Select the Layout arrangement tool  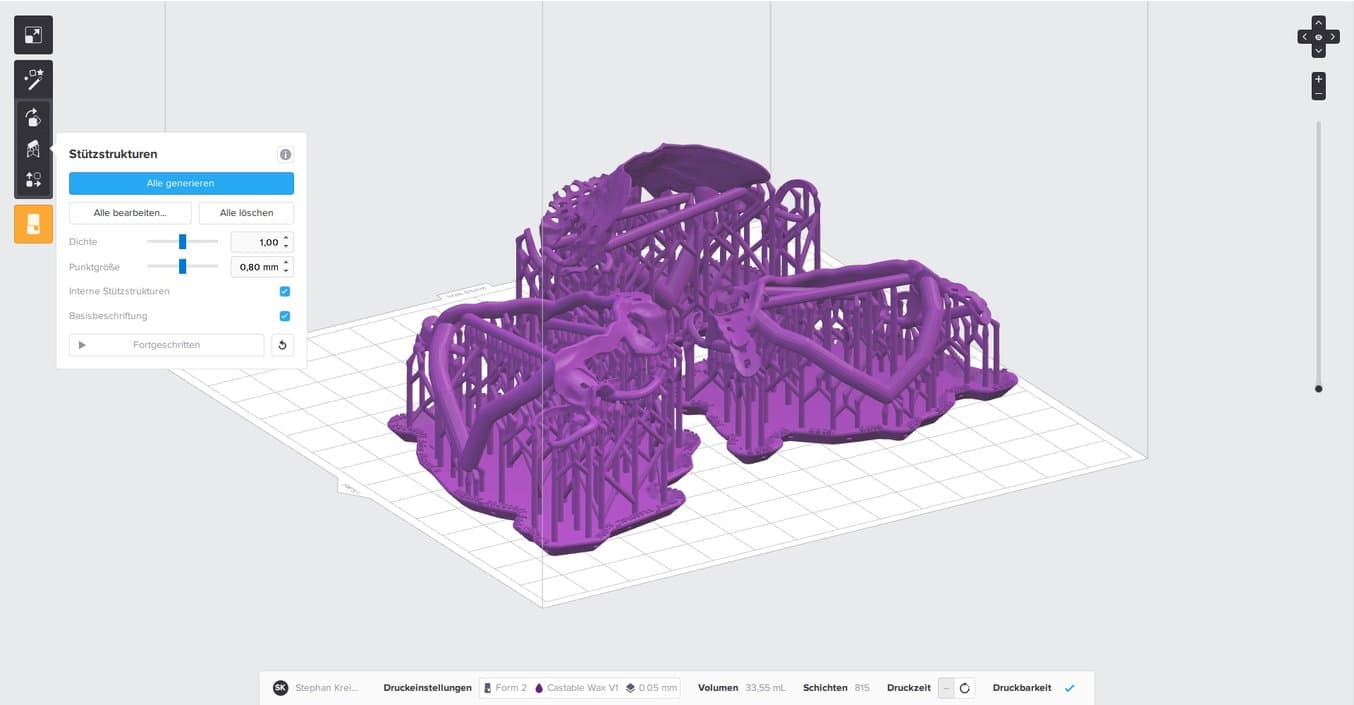(x=33, y=179)
